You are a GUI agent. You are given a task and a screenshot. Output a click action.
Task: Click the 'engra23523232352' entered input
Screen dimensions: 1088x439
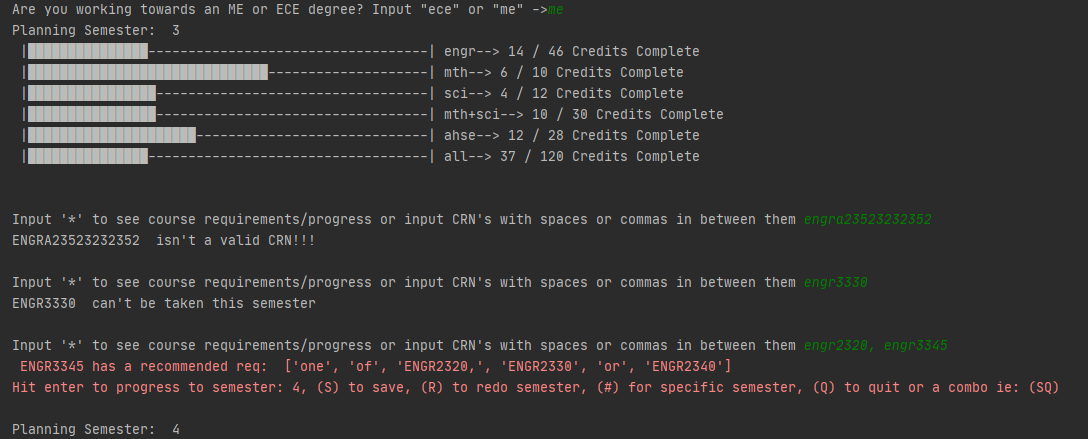[x=867, y=220]
